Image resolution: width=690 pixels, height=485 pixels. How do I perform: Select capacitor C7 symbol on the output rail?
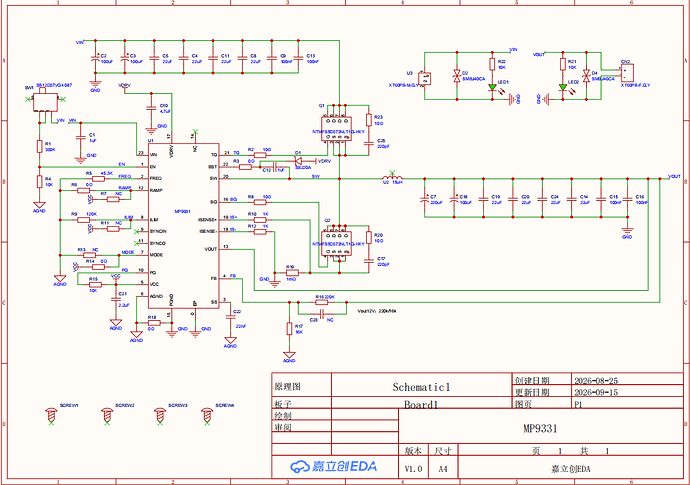click(x=425, y=199)
